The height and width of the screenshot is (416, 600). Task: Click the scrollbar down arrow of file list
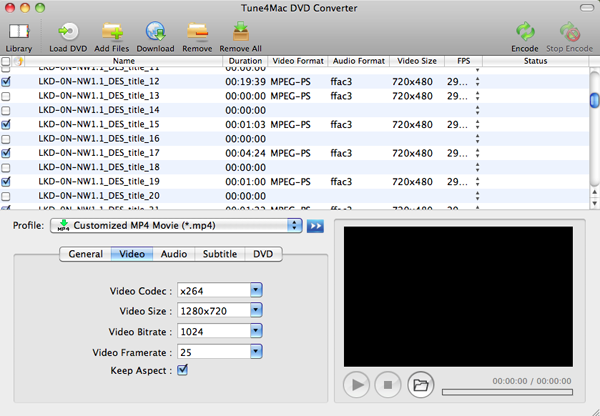(x=594, y=203)
